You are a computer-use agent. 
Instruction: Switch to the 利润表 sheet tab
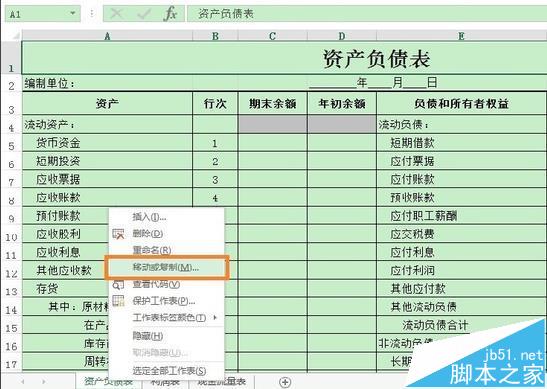tap(165, 382)
